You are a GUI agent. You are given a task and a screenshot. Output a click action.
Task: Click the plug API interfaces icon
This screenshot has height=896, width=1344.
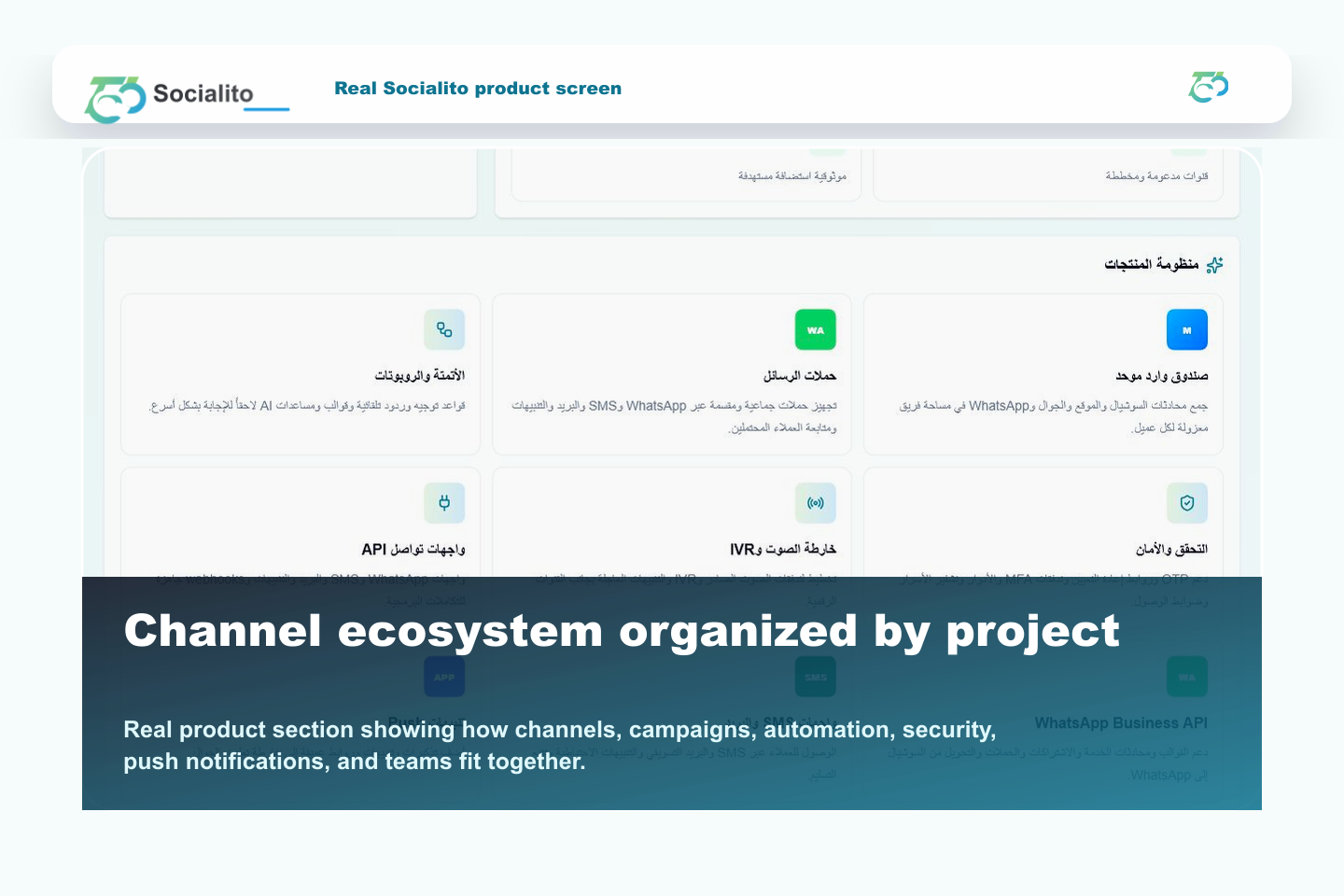[444, 503]
